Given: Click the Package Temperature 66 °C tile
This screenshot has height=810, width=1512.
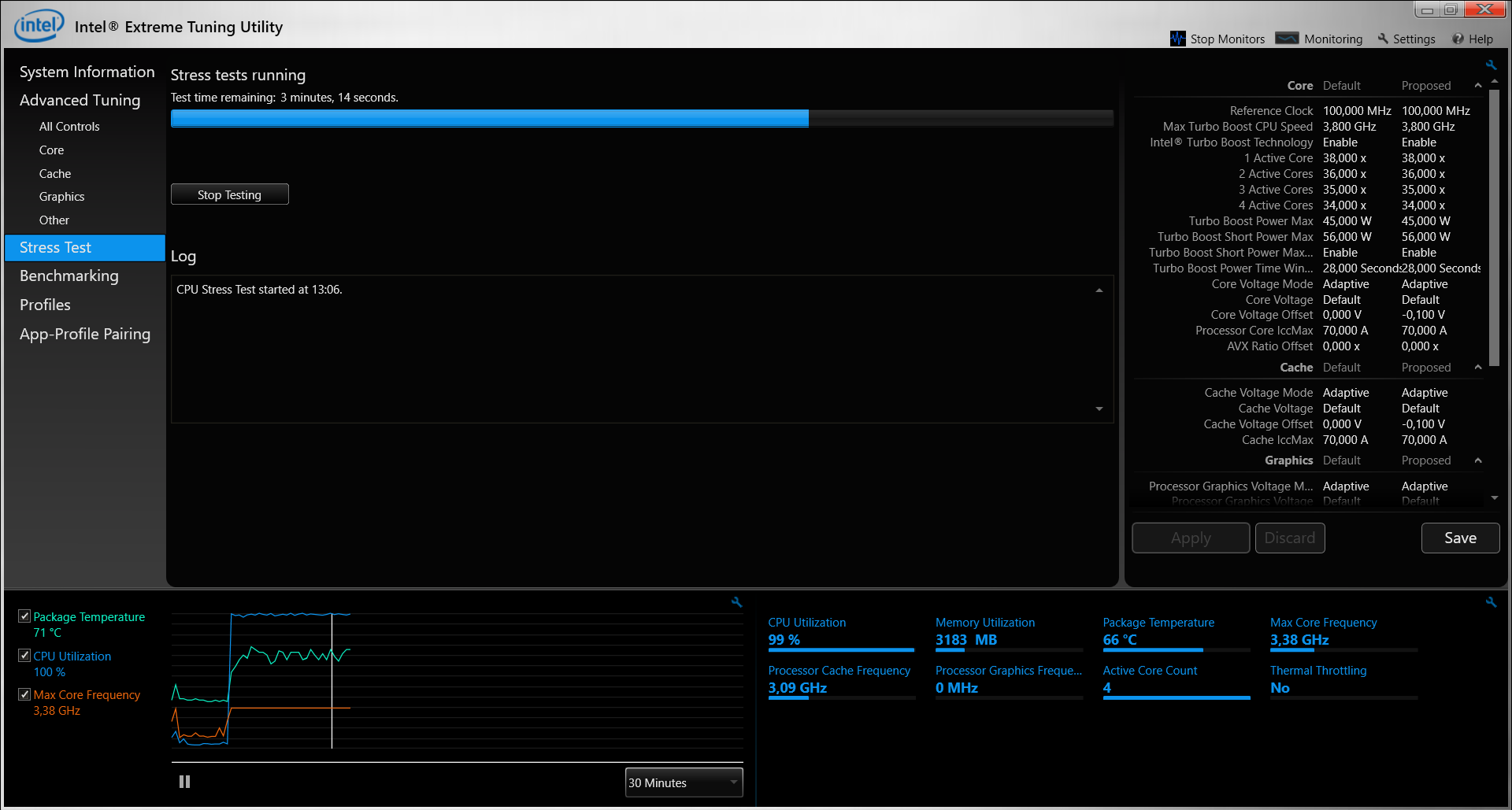Looking at the screenshot, I should point(1177,634).
